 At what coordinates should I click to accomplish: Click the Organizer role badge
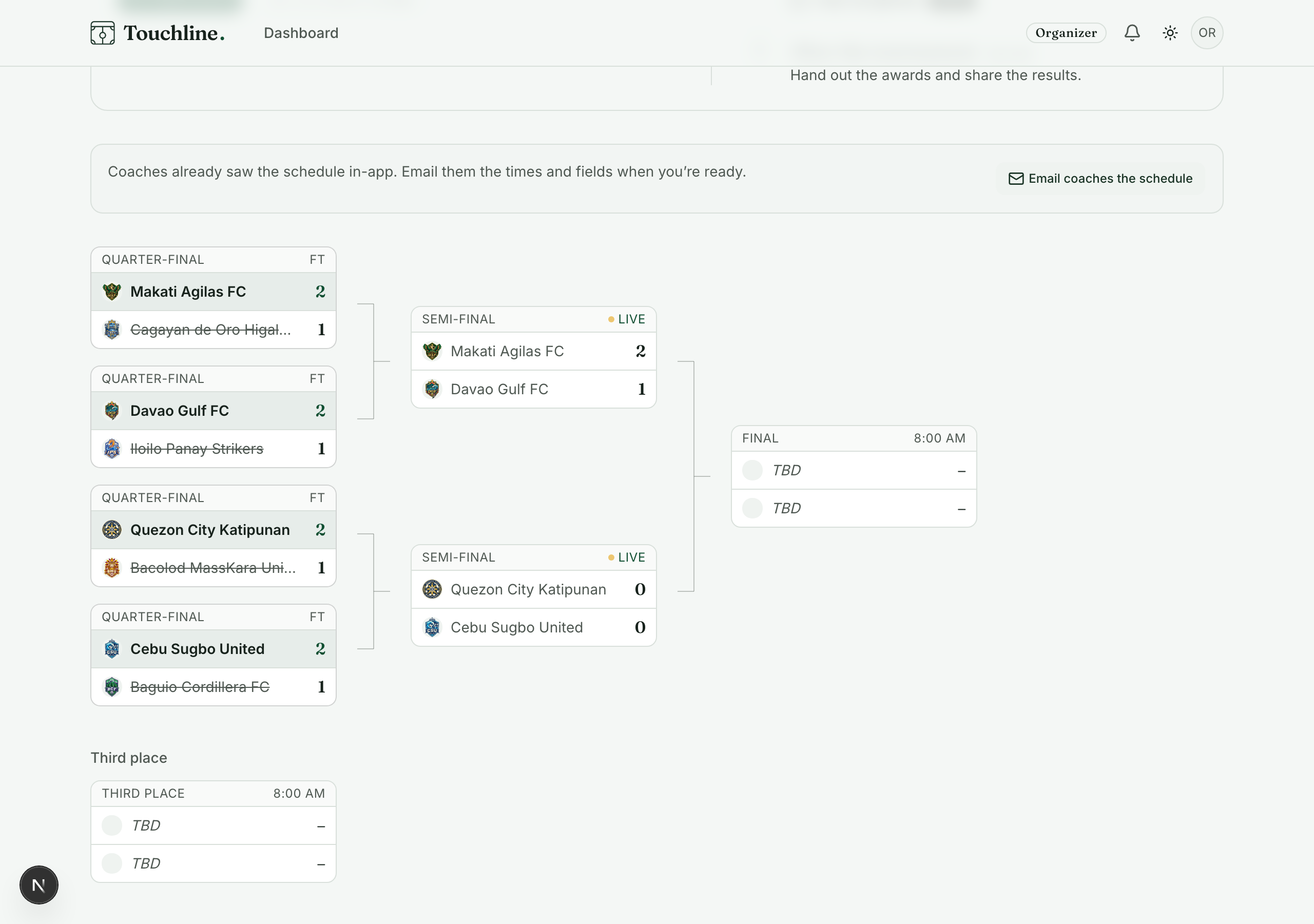click(1066, 33)
